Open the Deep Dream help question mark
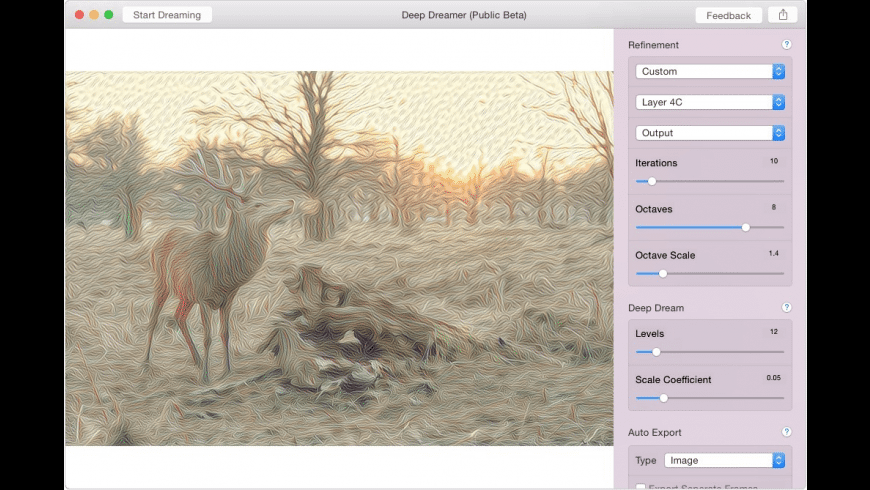This screenshot has height=490, width=870. [x=786, y=308]
